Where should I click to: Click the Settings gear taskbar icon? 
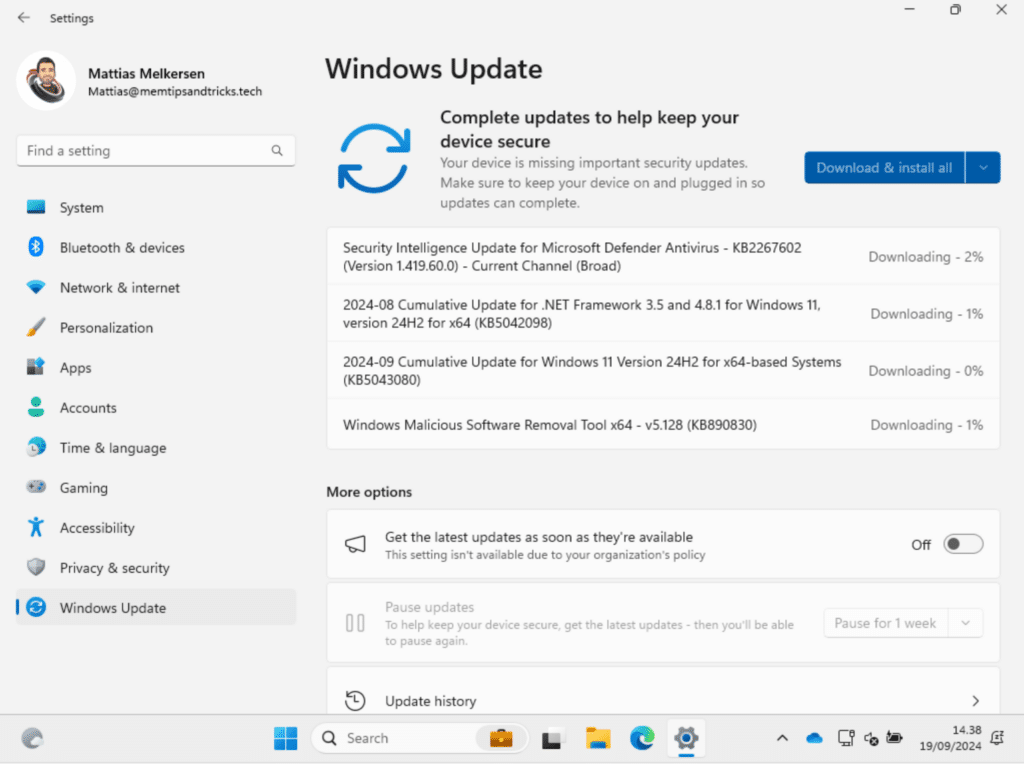(x=686, y=739)
